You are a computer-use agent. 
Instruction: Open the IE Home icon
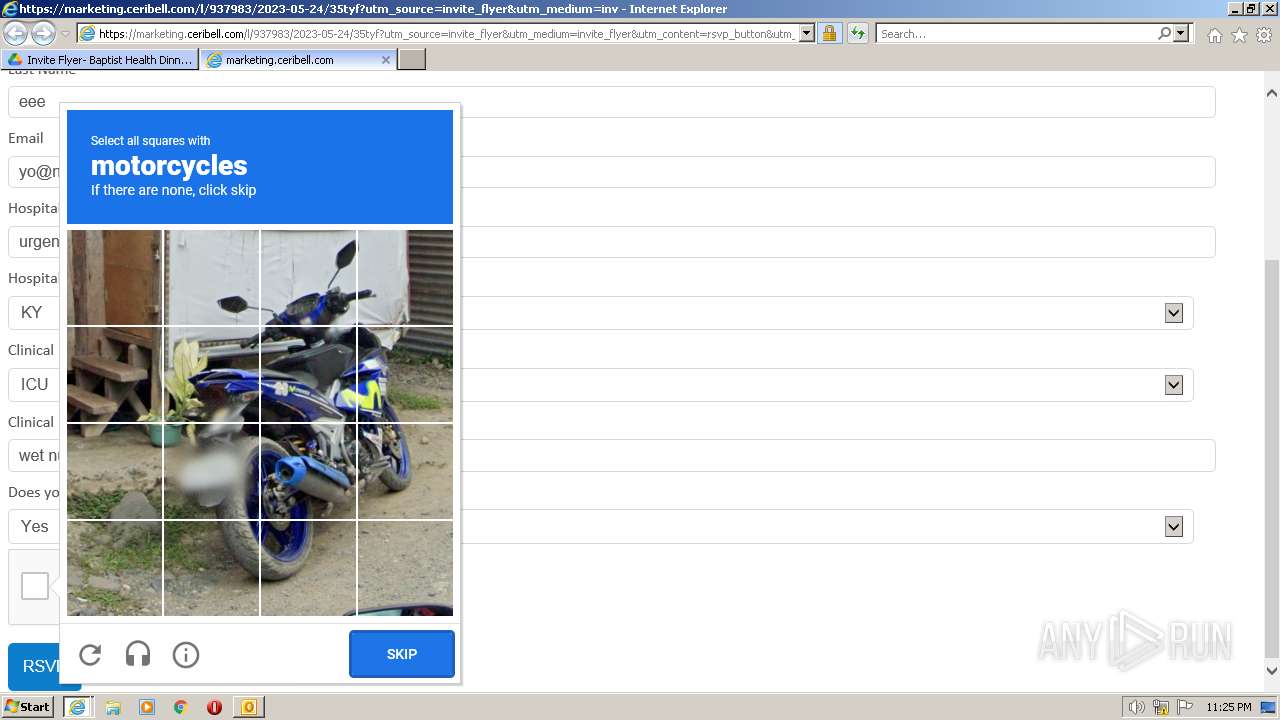tap(1214, 35)
